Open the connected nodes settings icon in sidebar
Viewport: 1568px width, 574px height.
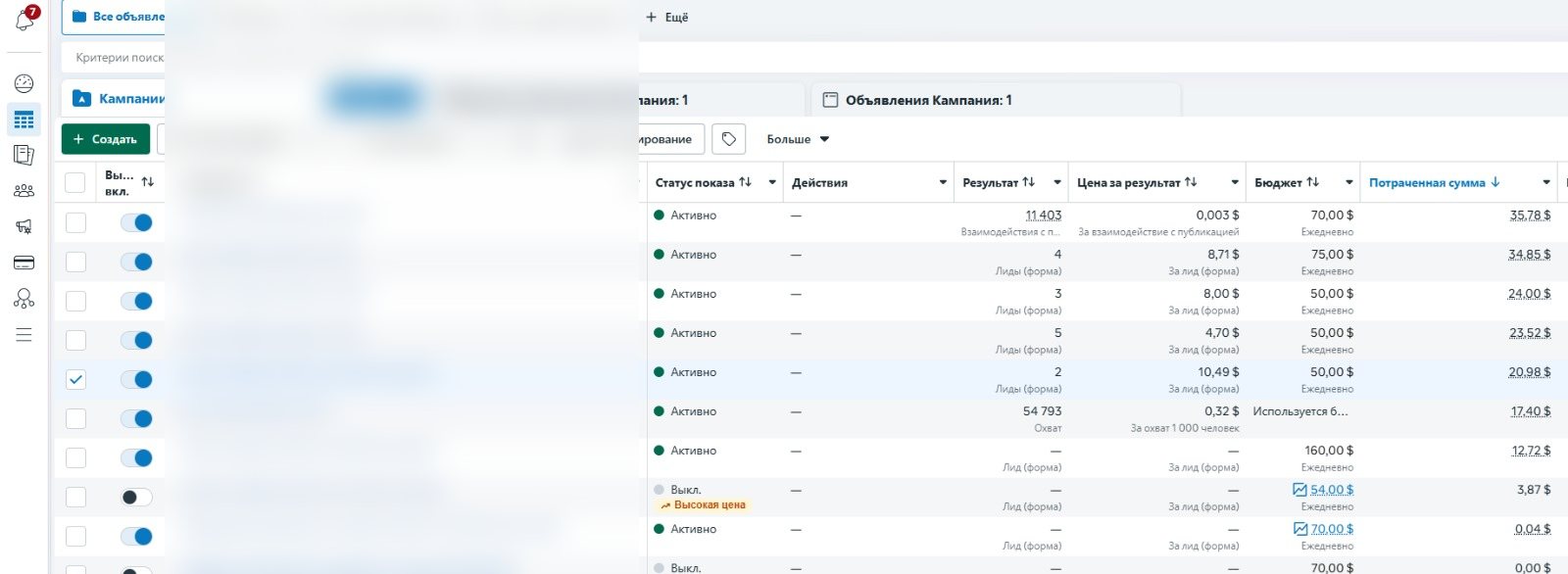tap(24, 299)
